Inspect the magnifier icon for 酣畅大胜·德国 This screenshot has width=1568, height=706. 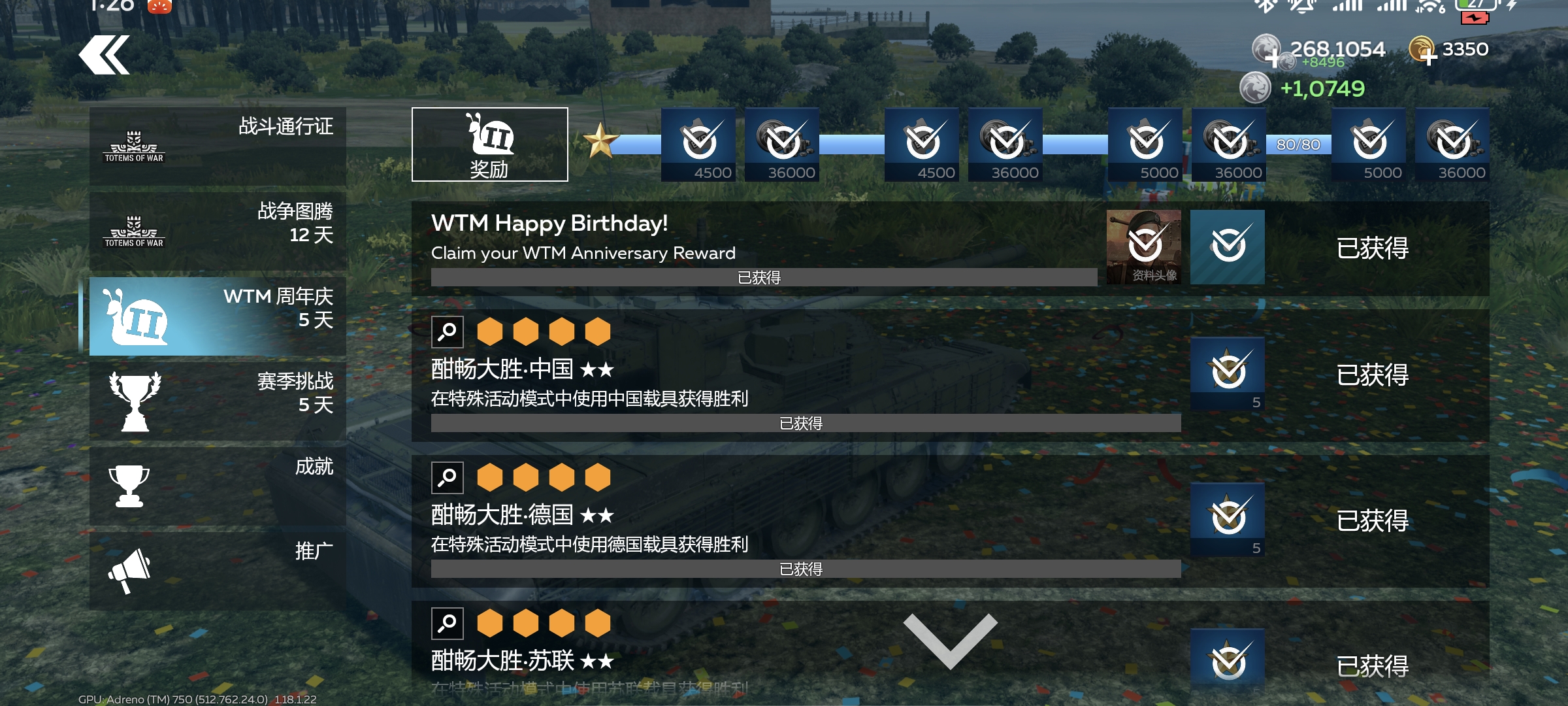point(448,478)
